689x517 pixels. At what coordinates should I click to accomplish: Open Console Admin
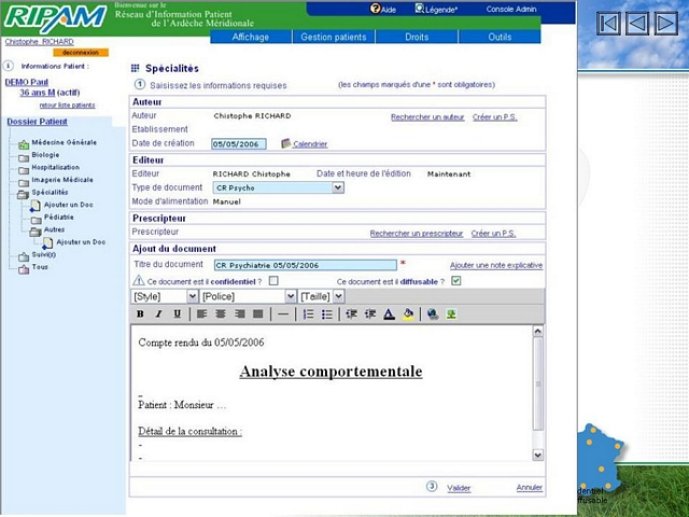tap(511, 9)
